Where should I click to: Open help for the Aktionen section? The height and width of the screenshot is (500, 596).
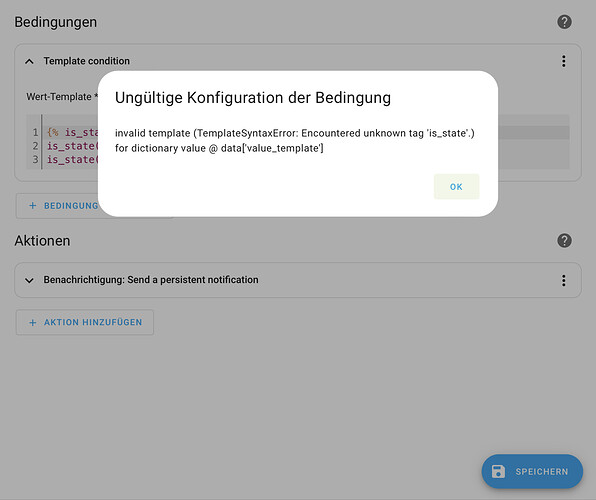pyautogui.click(x=564, y=241)
